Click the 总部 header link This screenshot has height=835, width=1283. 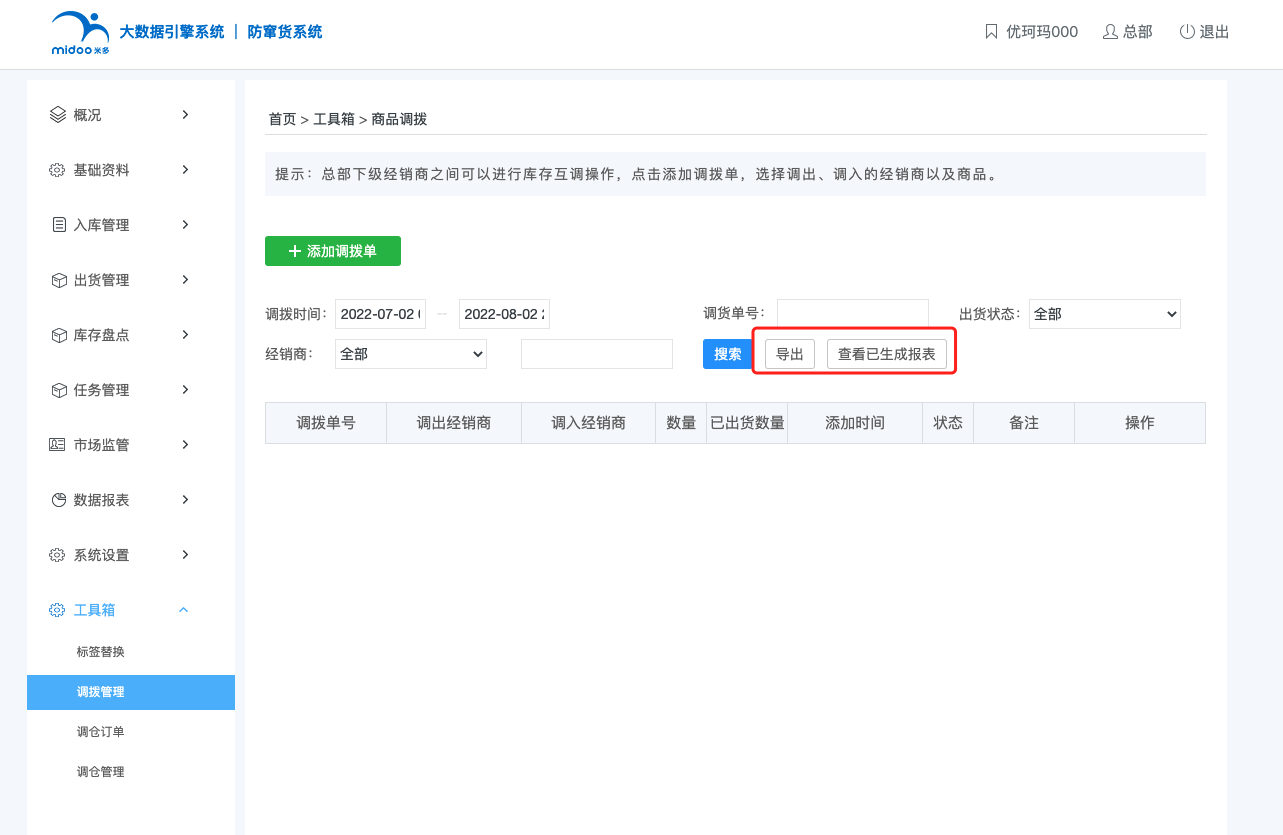pos(1138,32)
